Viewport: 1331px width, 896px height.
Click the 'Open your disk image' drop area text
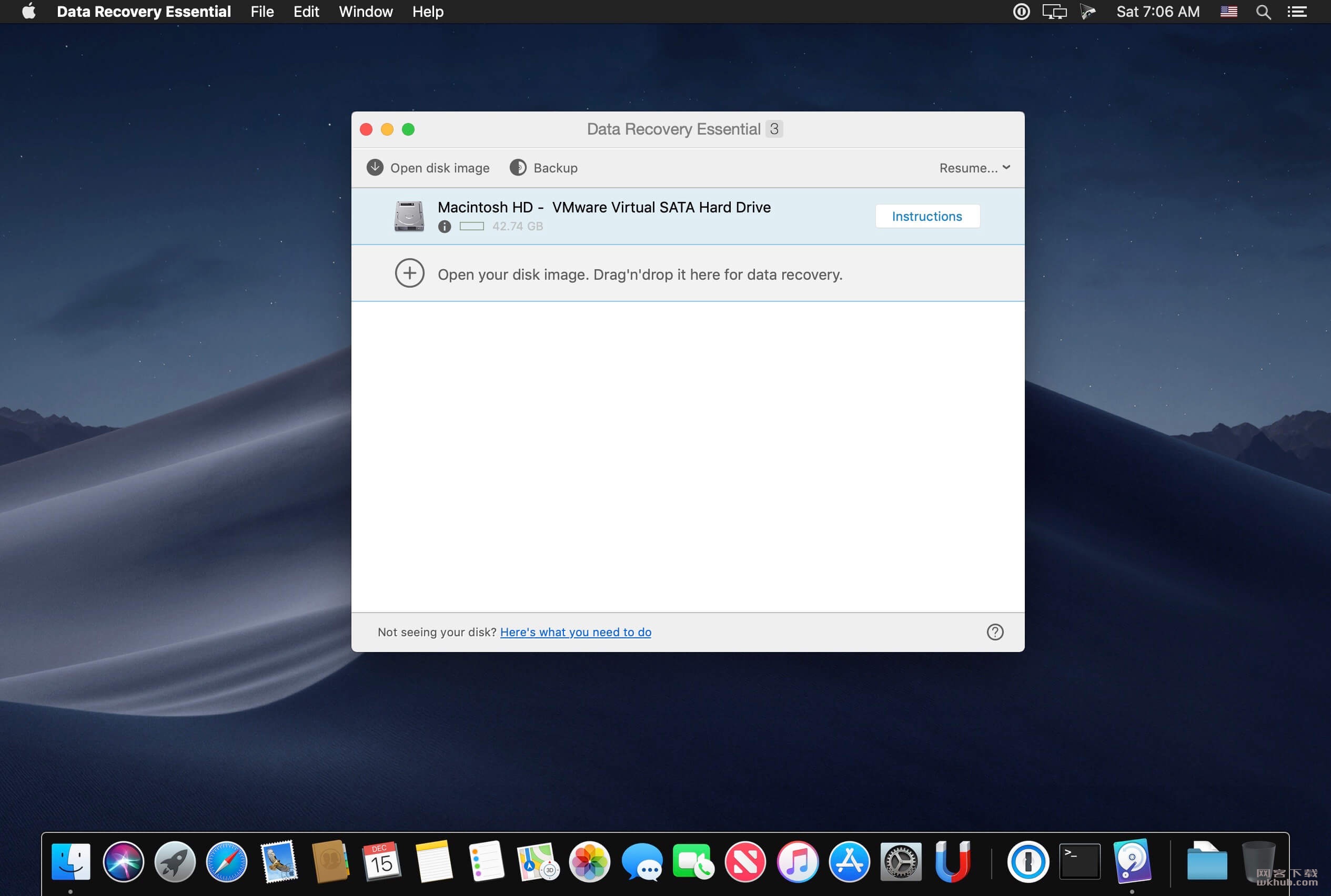click(x=640, y=274)
